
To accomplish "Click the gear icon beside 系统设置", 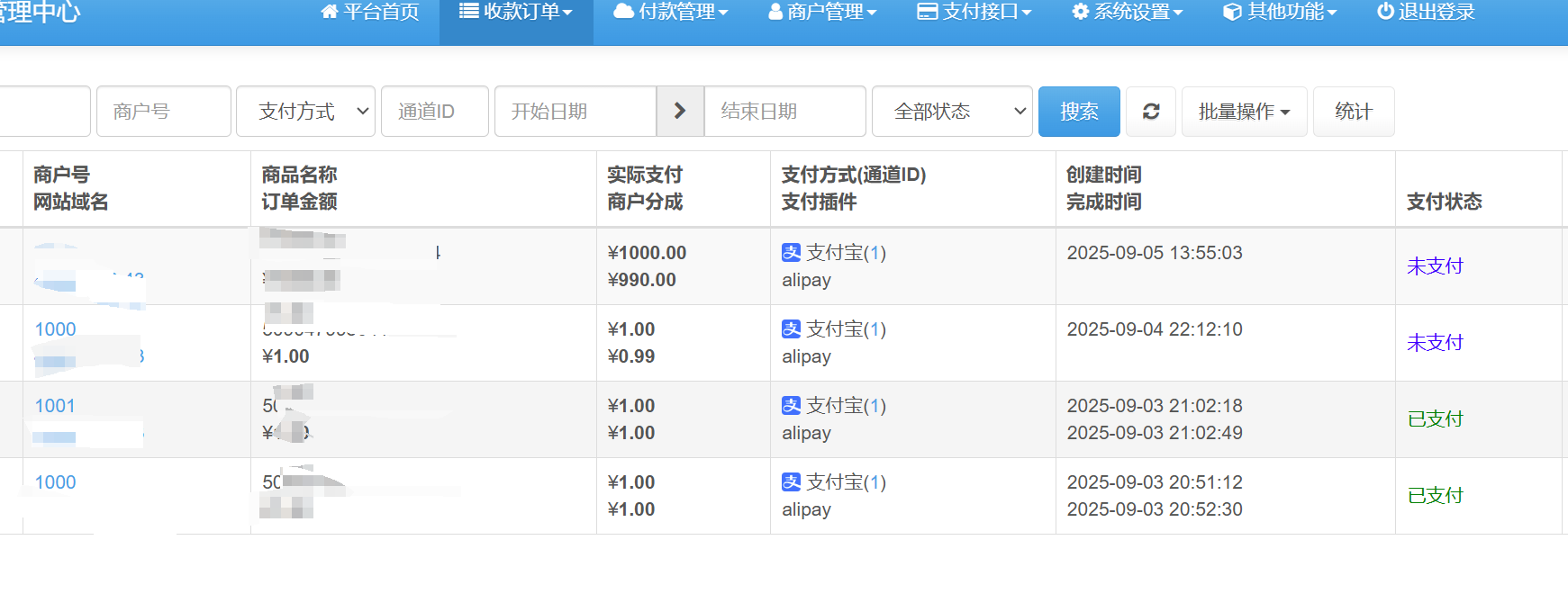I will (1080, 12).
